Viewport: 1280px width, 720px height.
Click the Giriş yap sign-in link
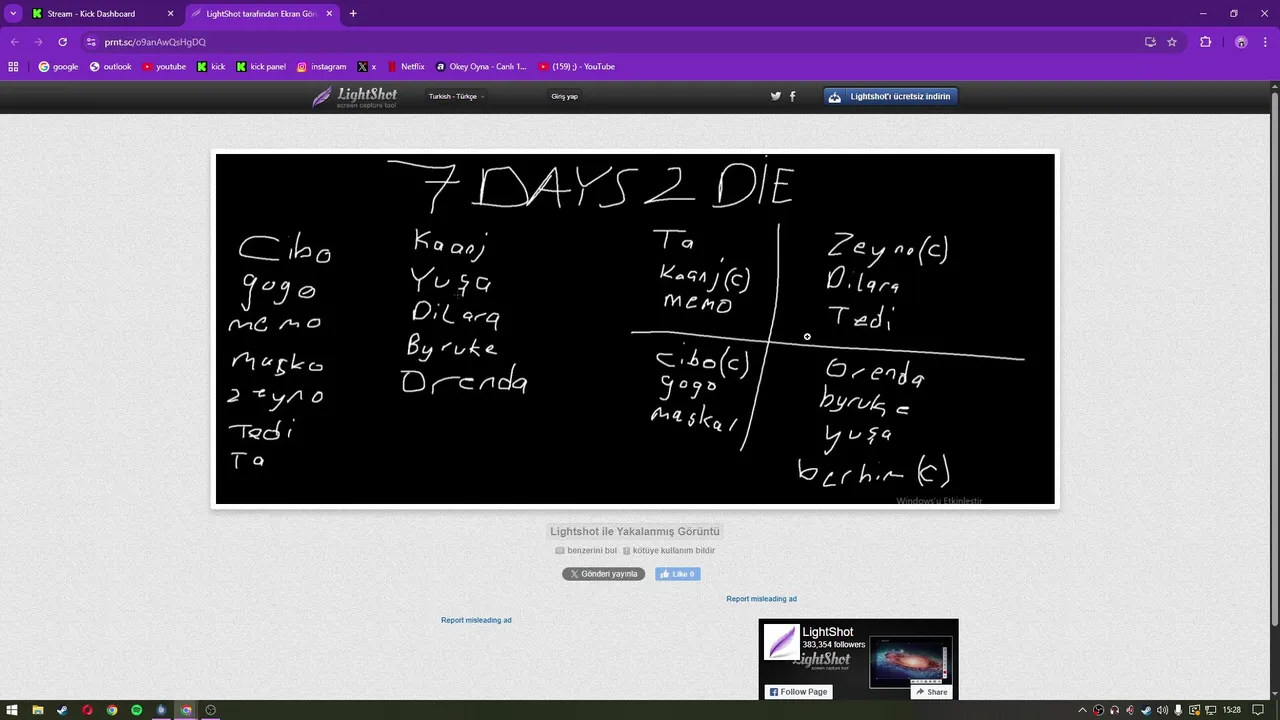[564, 97]
